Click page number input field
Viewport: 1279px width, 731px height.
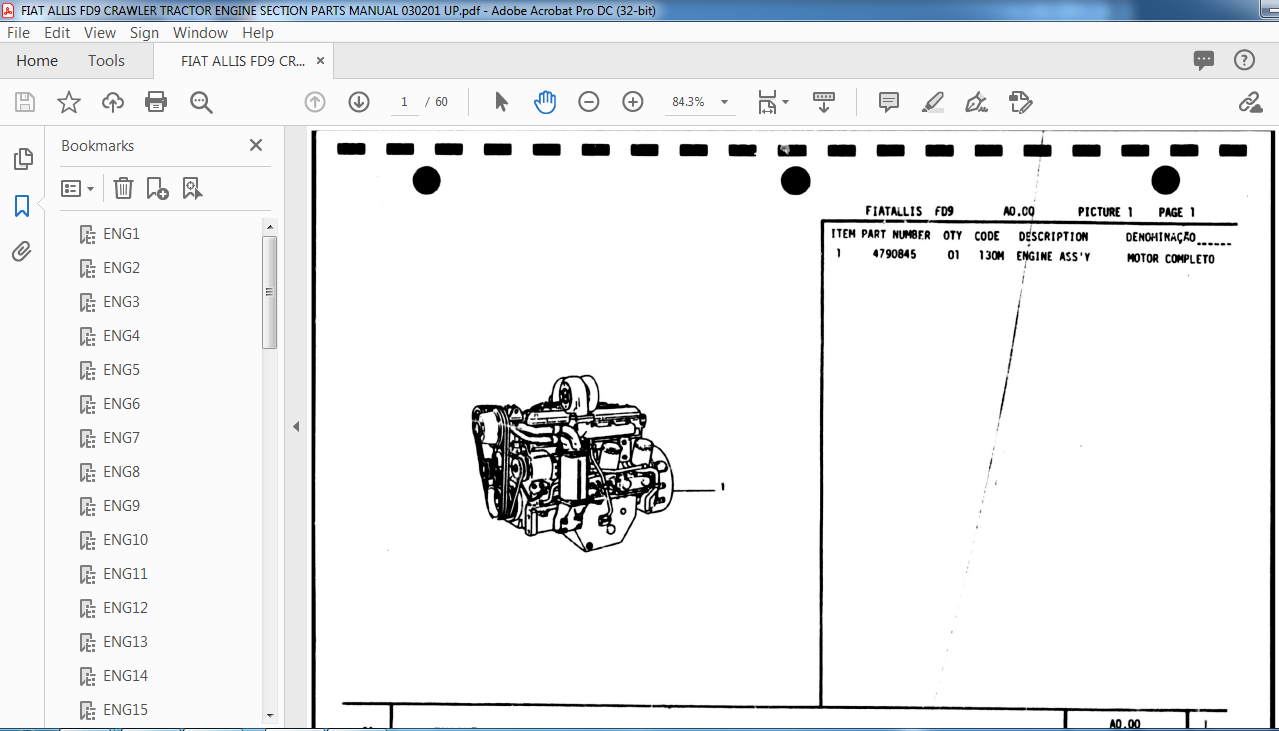[404, 102]
